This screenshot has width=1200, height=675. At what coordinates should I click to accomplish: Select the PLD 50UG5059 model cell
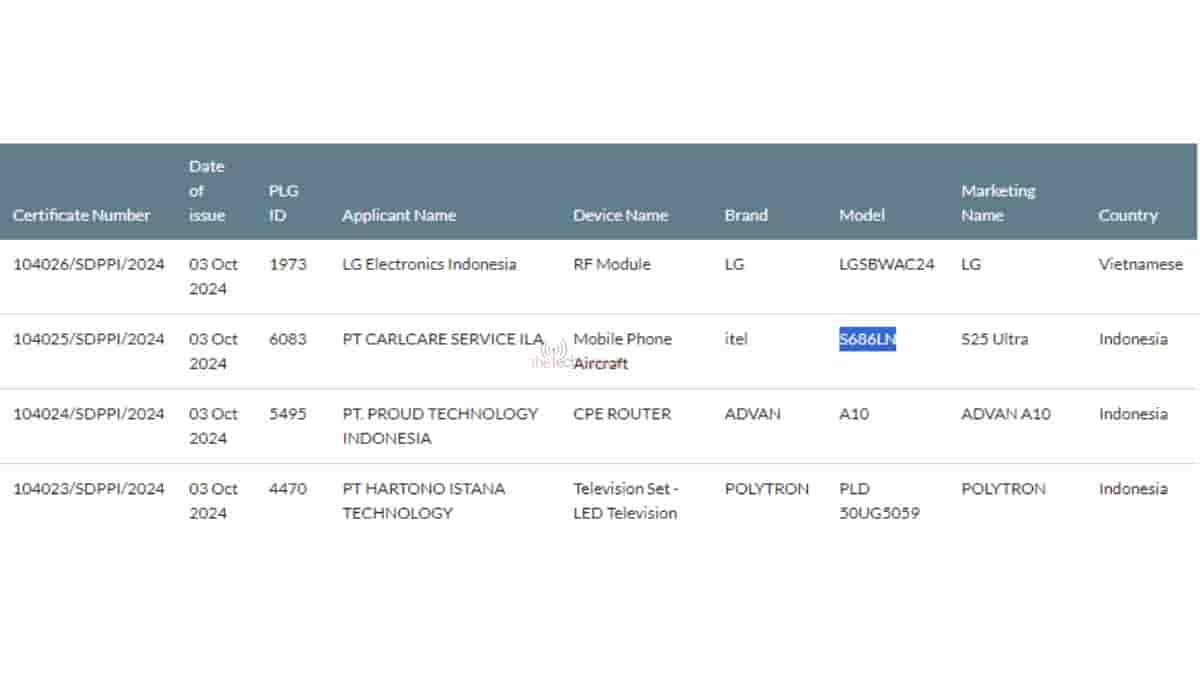point(878,501)
